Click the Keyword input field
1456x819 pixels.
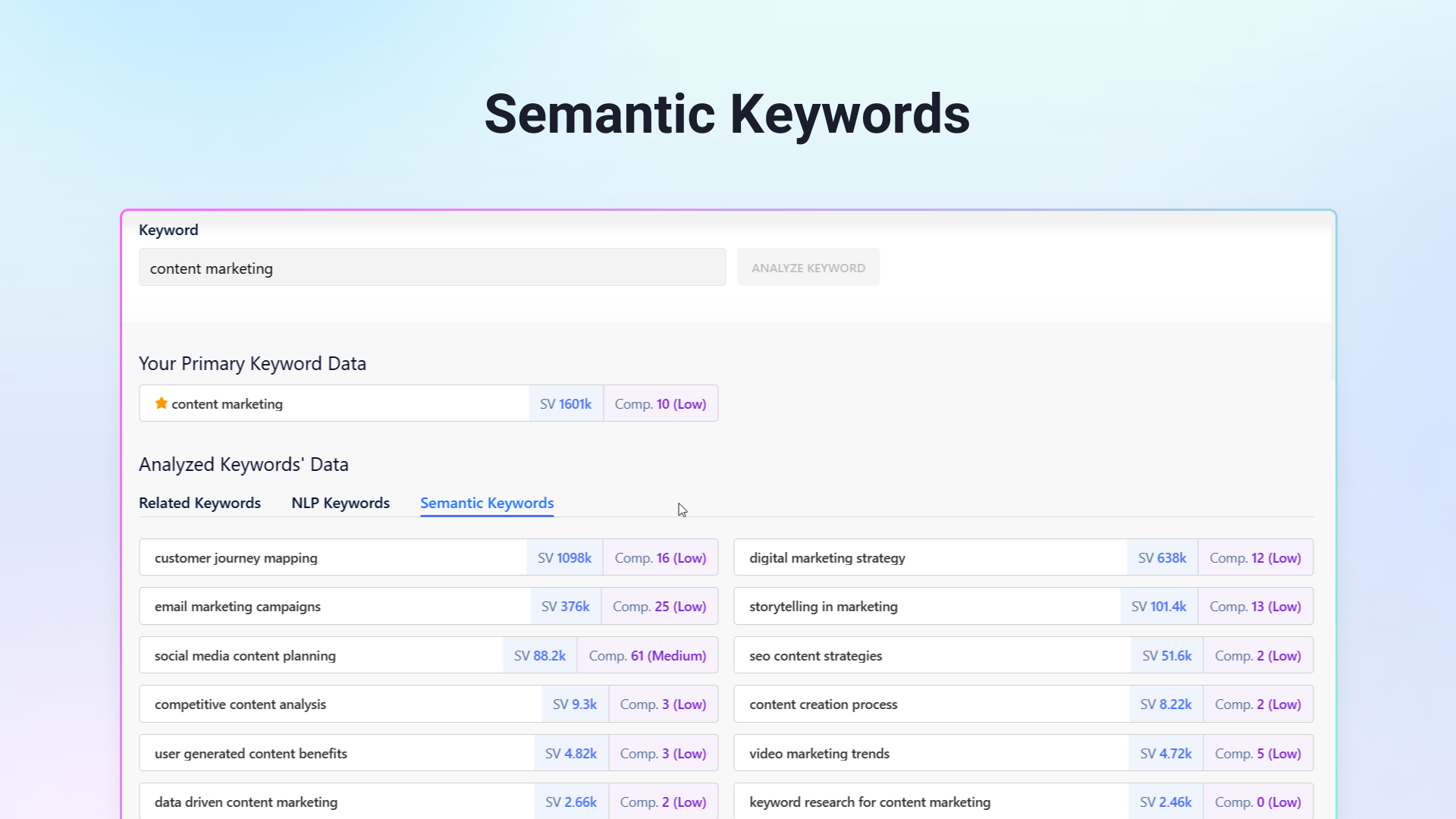coord(431,268)
